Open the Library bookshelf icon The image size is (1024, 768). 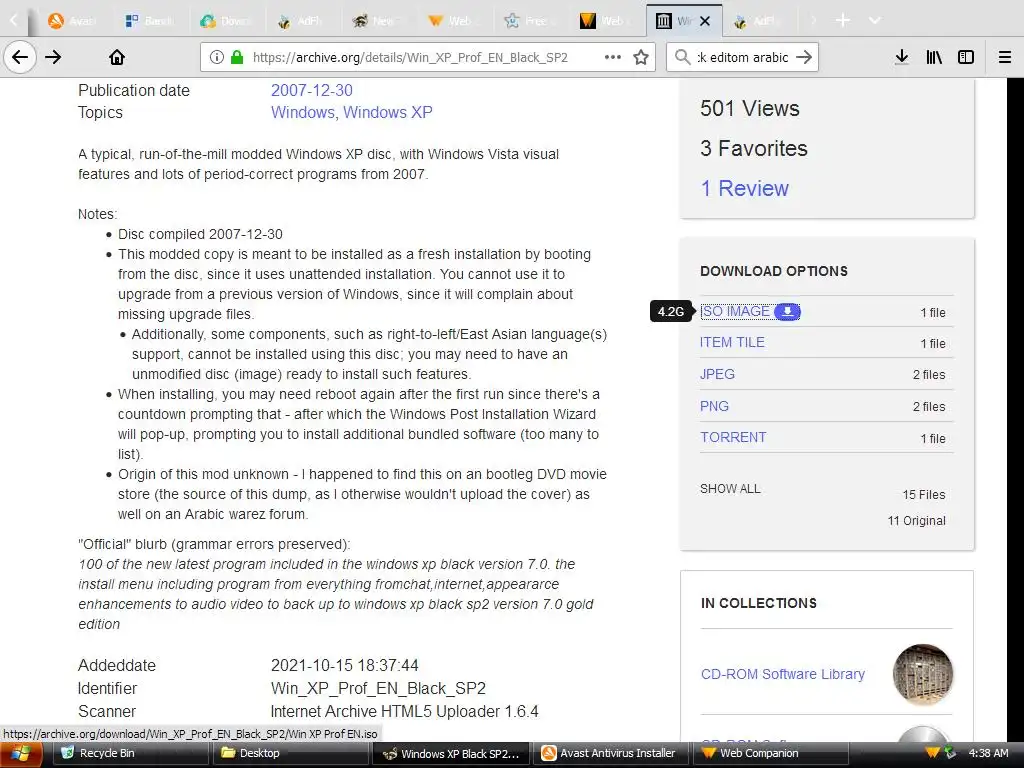point(934,57)
